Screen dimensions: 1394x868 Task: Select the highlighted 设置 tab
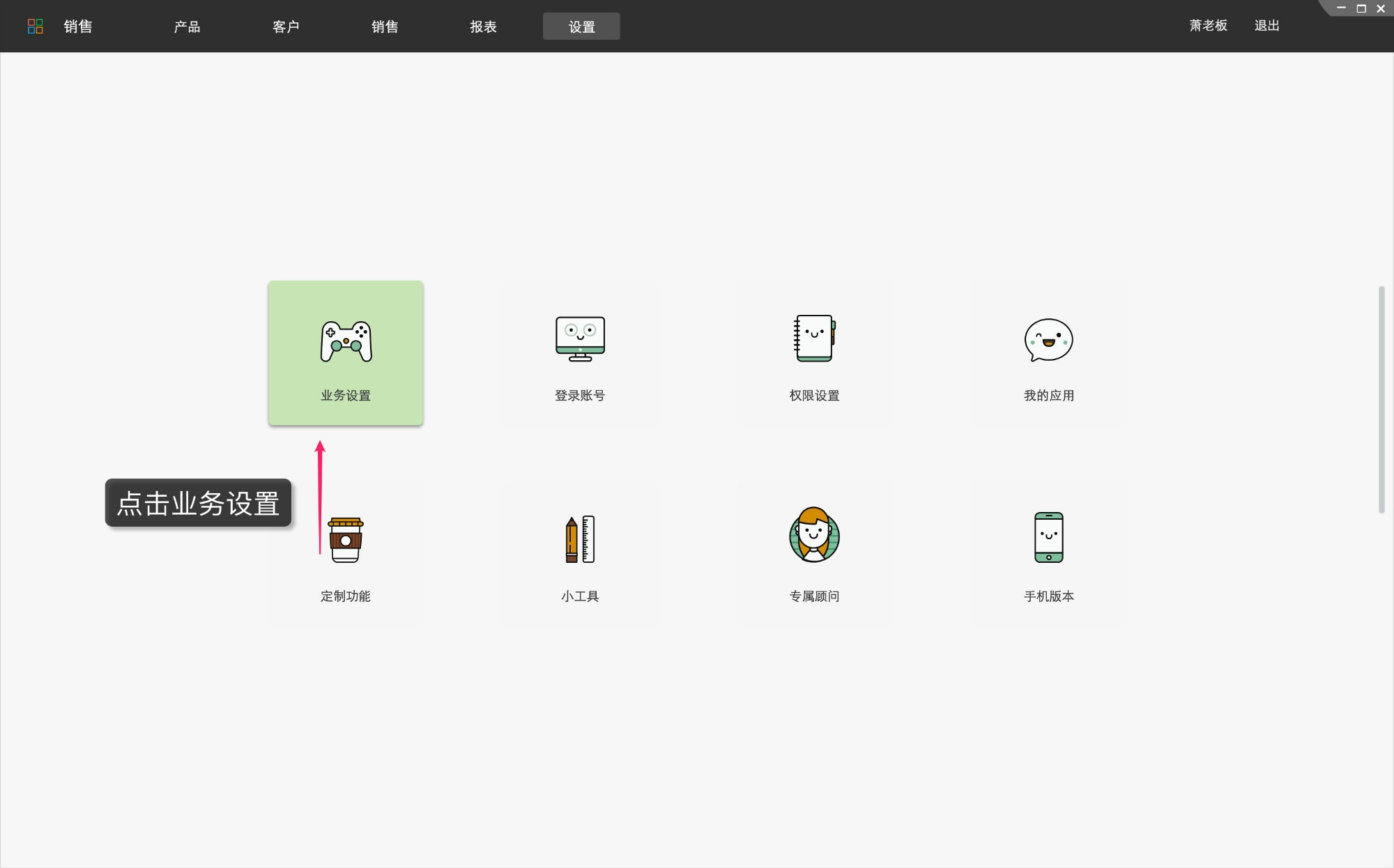[581, 26]
